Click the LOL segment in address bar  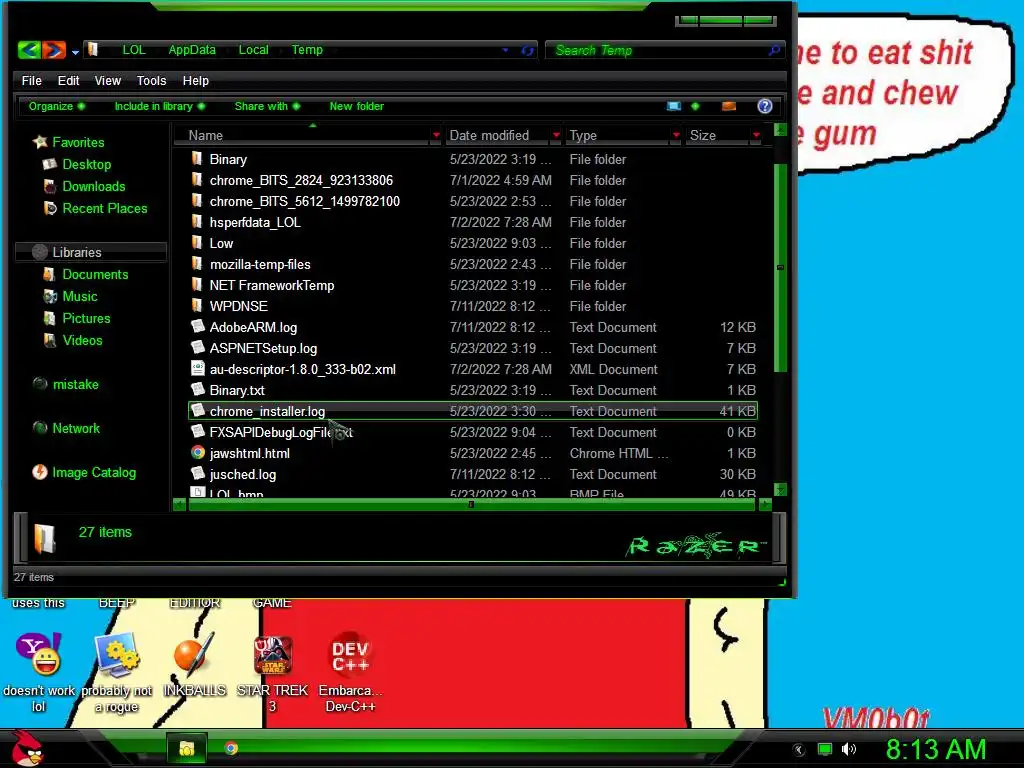coord(134,50)
